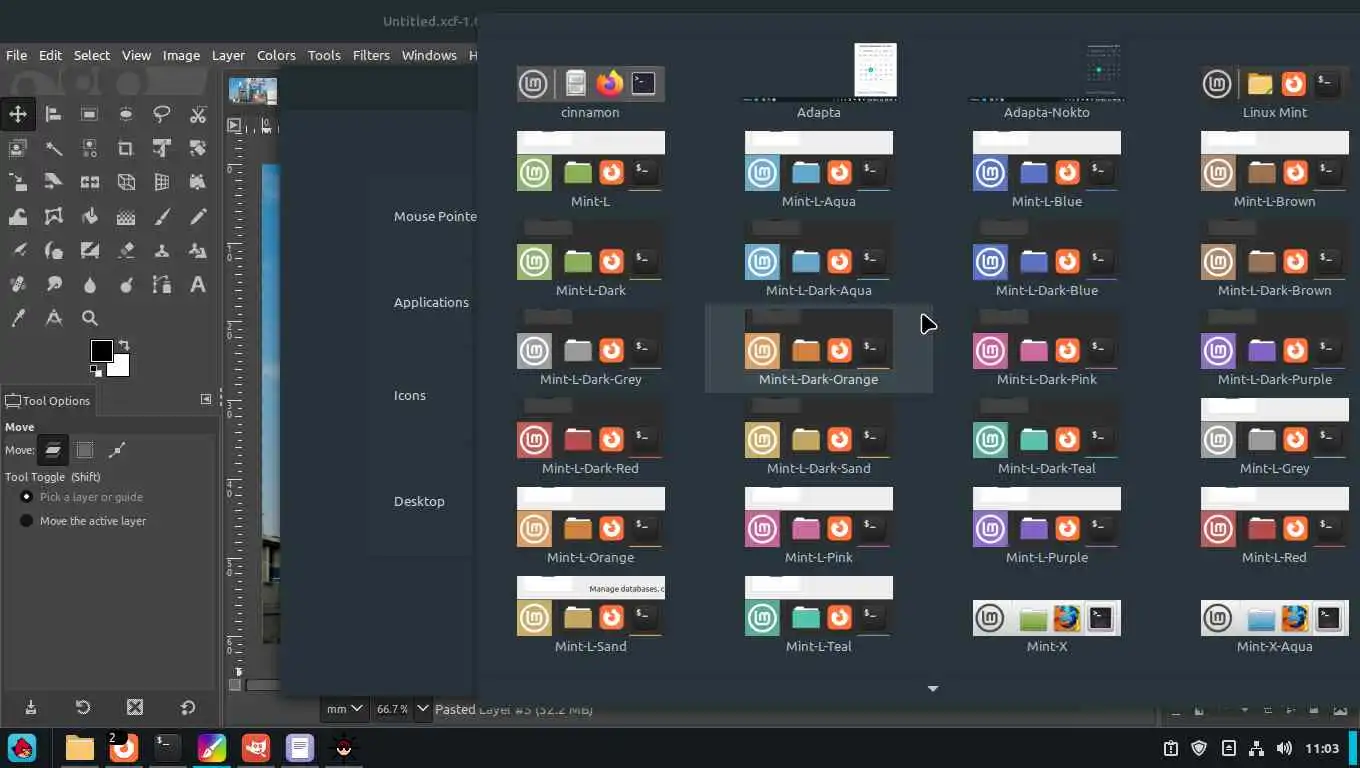Click the network icon in system tray
This screenshot has height=768, width=1360.
click(1256, 748)
